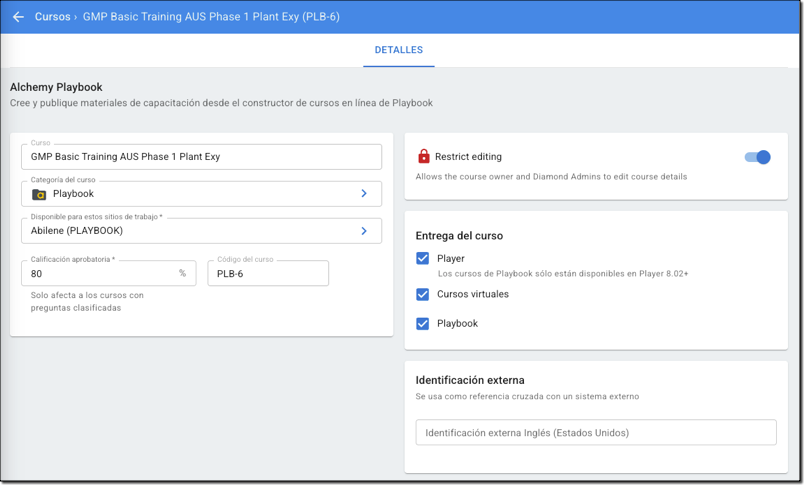Click the back arrow icon
The image size is (804, 485).
coord(18,17)
